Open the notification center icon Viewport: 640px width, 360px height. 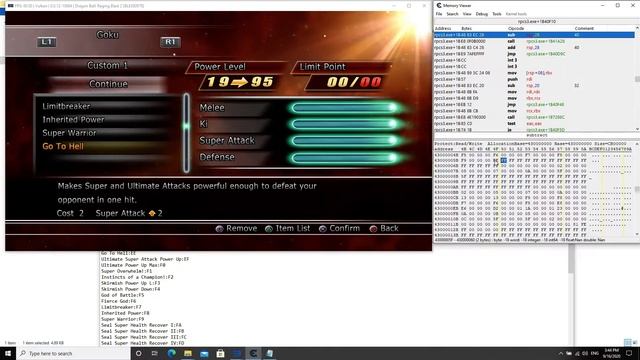[x=629, y=353]
